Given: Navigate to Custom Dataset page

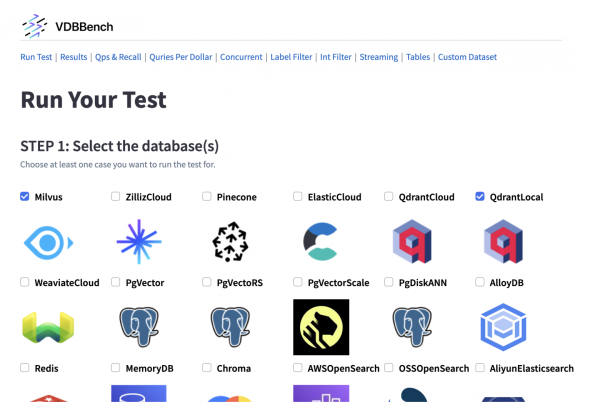Looking at the screenshot, I should (467, 57).
